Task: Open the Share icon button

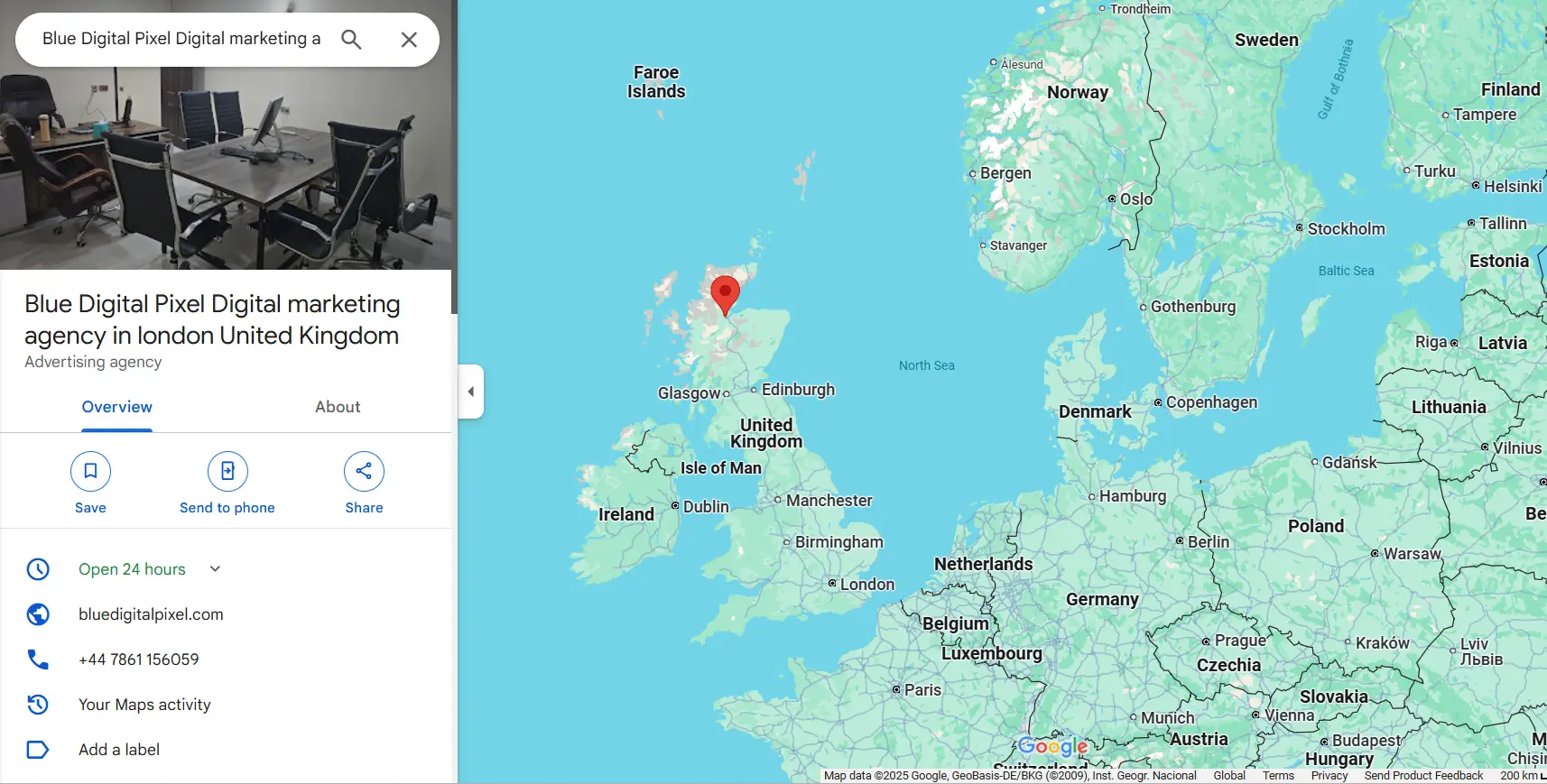Action: (x=364, y=471)
